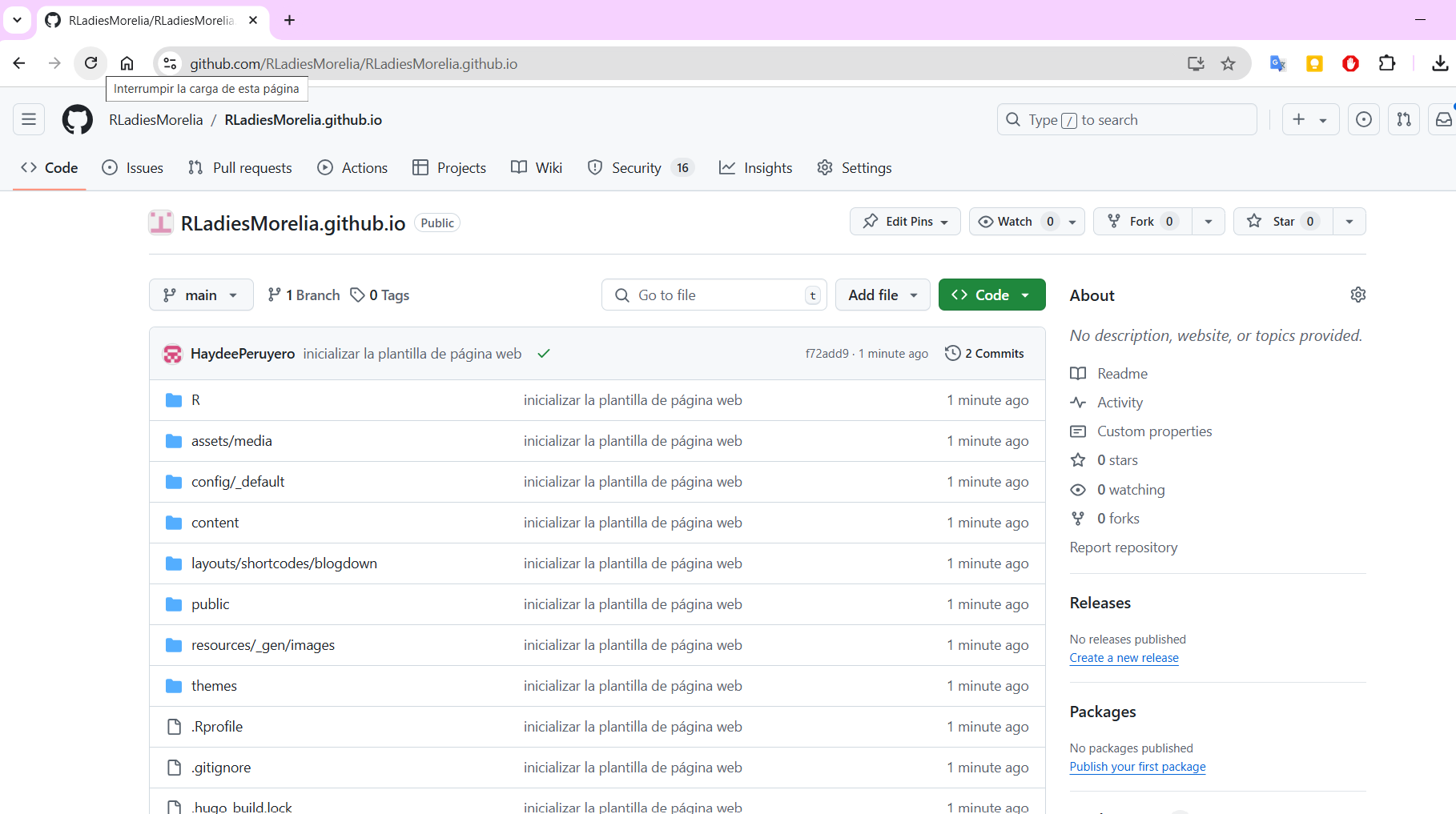The width and height of the screenshot is (1456, 814).
Task: Open the GitHub homepage logo
Action: pos(78,120)
